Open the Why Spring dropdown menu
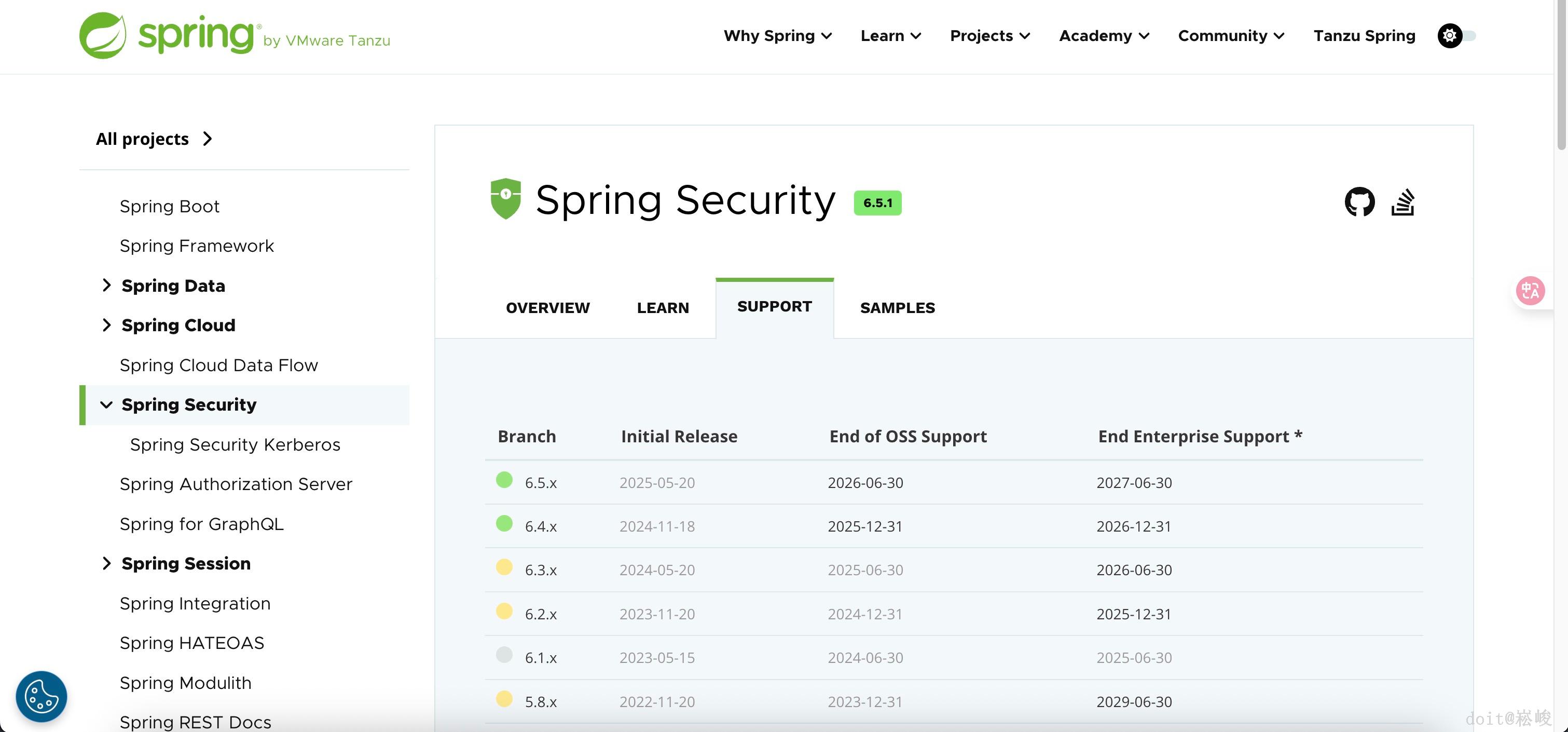1568x732 pixels. click(777, 36)
